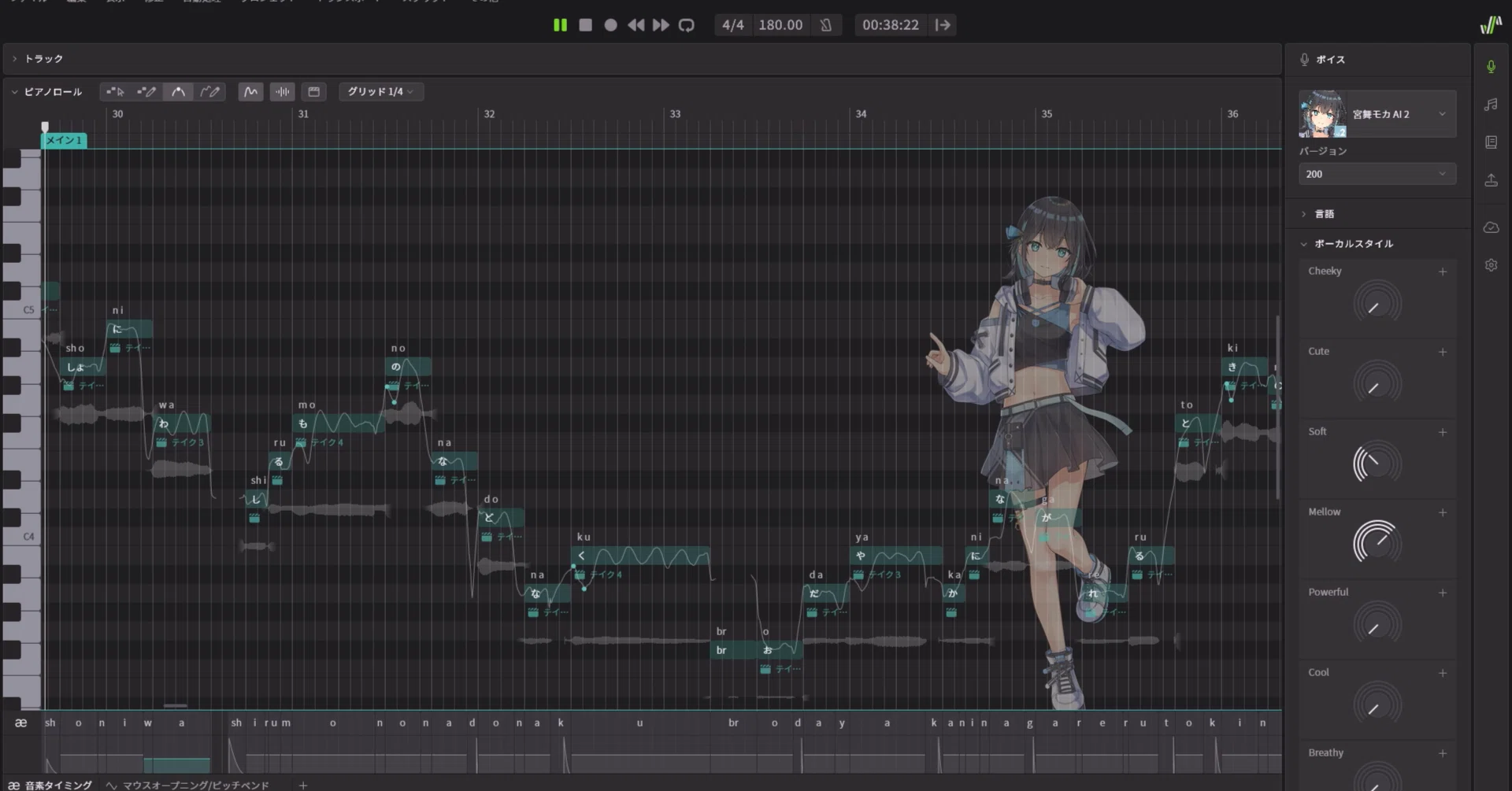1512x791 pixels.
Task: Open the Render export sidebar icon
Action: (1491, 180)
